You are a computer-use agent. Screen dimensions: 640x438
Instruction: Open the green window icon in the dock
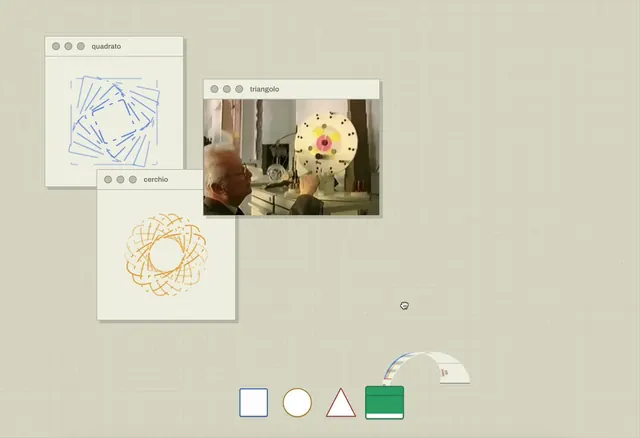pyautogui.click(x=384, y=402)
